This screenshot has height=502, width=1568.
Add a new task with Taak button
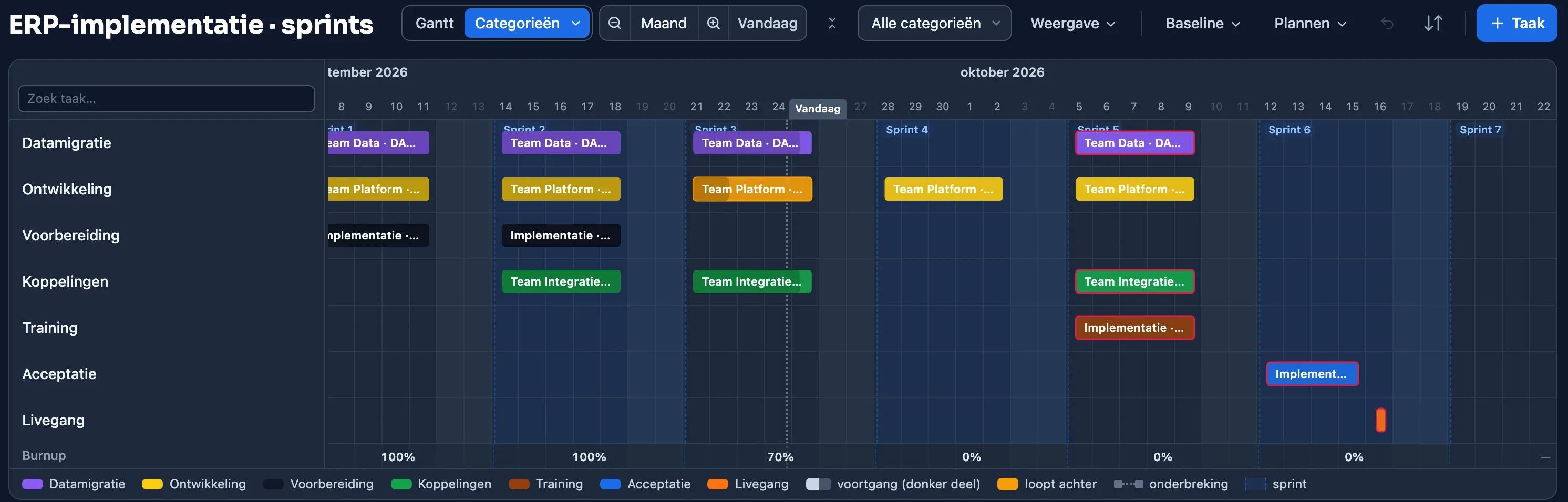(x=1517, y=23)
